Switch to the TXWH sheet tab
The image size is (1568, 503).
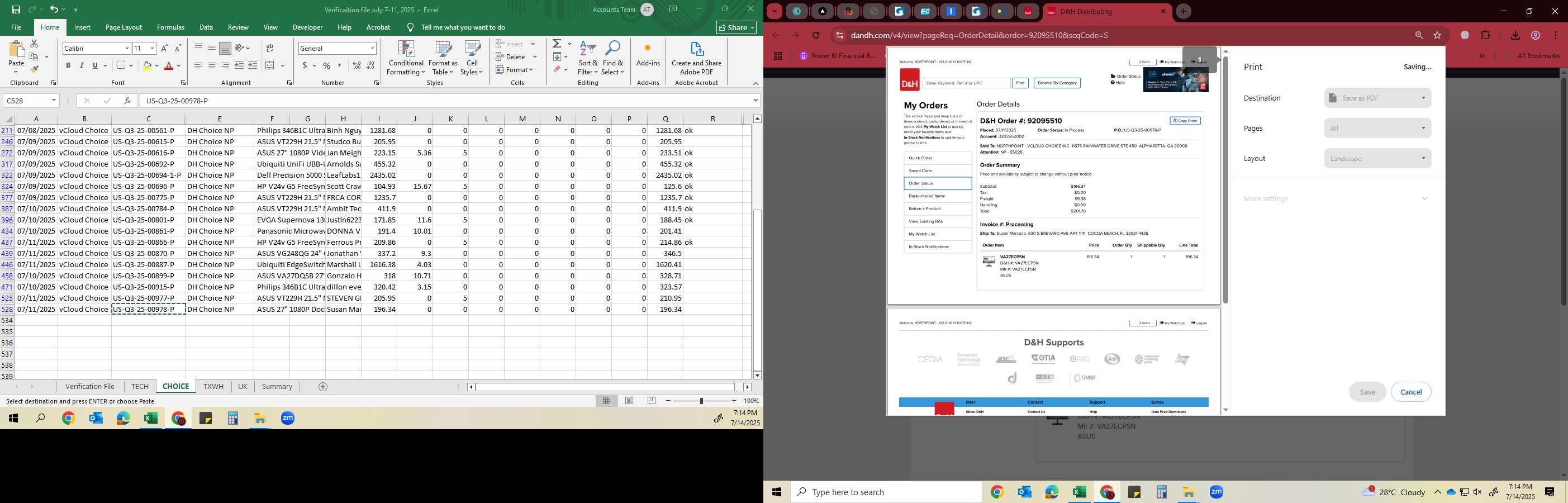pyautogui.click(x=213, y=387)
